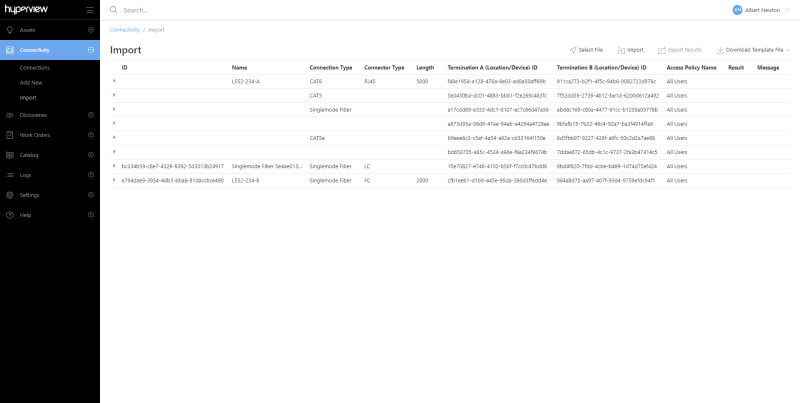The width and height of the screenshot is (800, 403).
Task: Click the Help question mark icon
Action: pyautogui.click(x=9, y=215)
